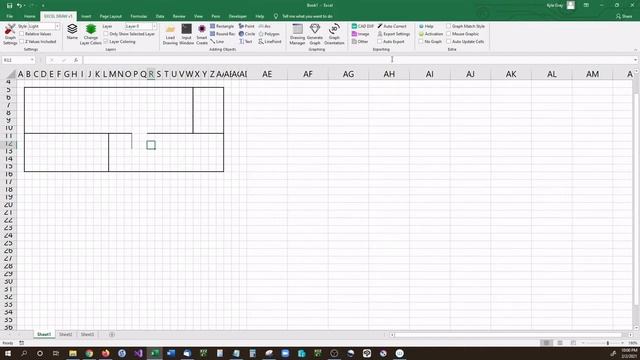Open the Excel Draw Help
Screen dimensions: 640x360
click(426, 26)
